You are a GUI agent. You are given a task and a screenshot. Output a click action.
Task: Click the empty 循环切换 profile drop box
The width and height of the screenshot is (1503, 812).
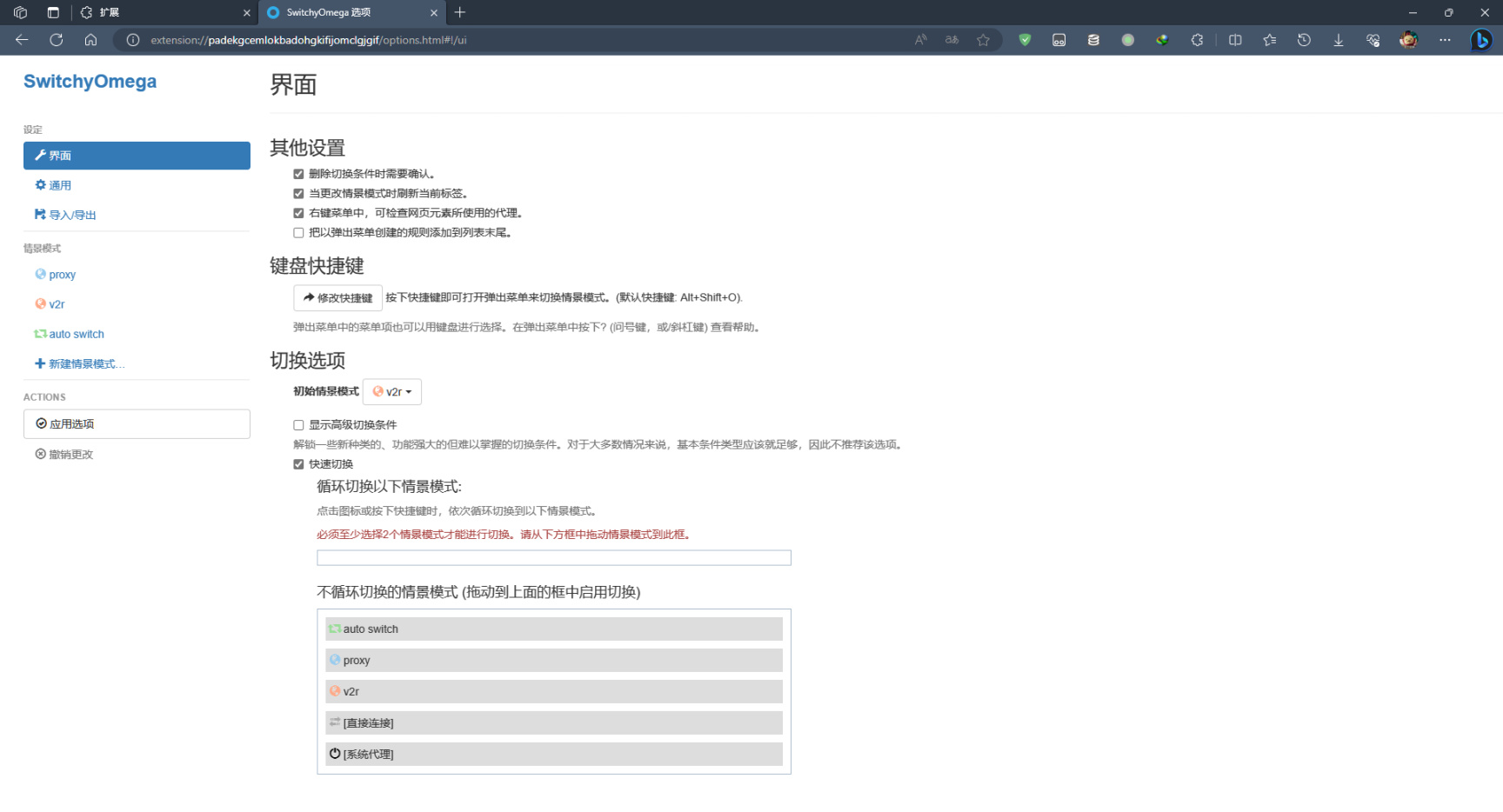554,558
